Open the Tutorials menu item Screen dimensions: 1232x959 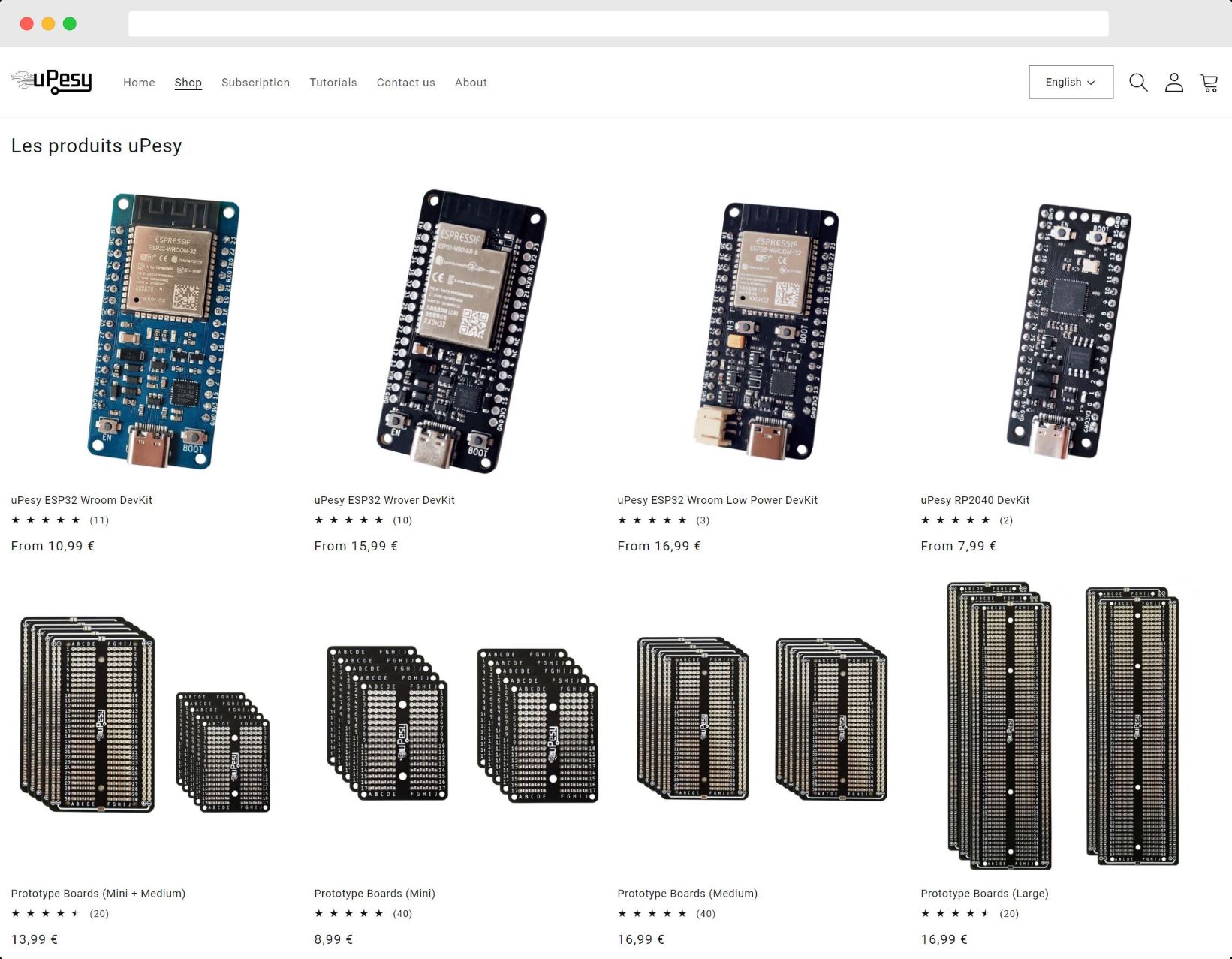333,83
